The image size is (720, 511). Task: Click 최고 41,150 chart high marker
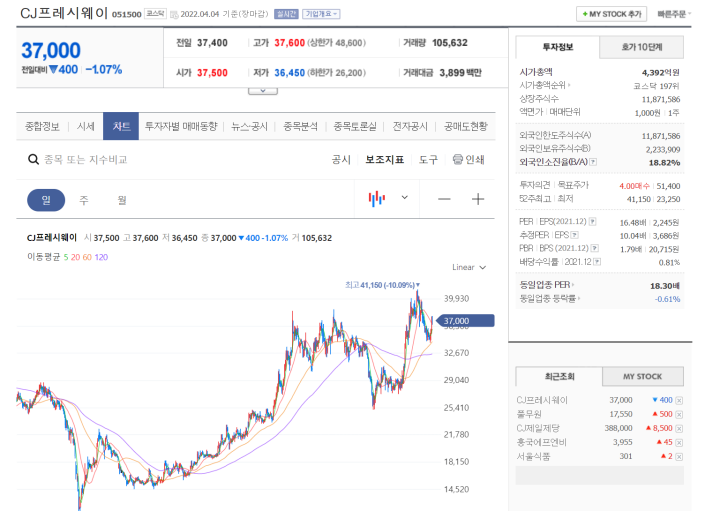382,285
